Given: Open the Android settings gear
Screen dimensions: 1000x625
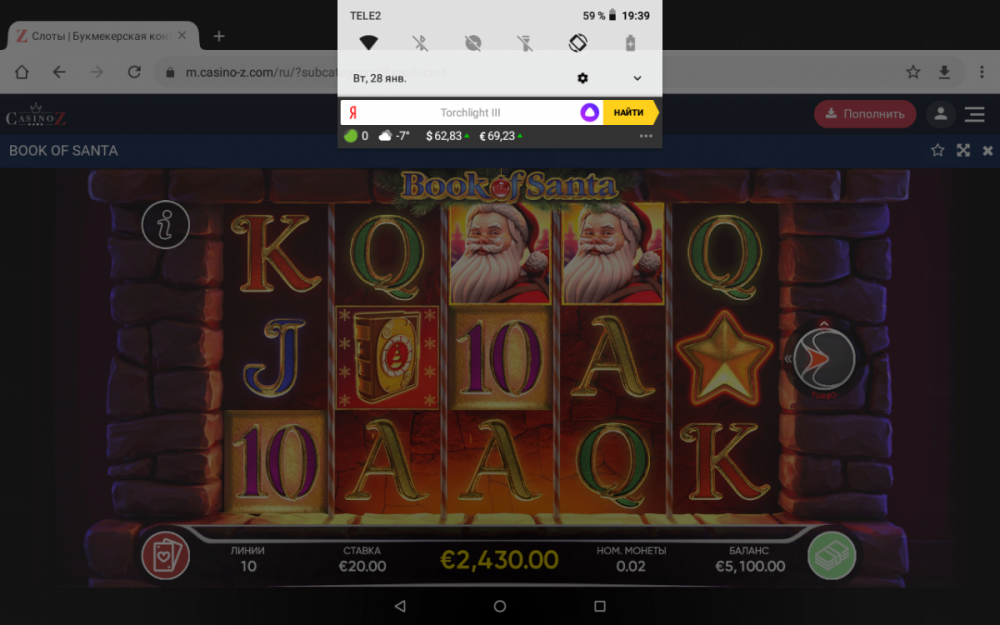Looking at the screenshot, I should [582, 78].
